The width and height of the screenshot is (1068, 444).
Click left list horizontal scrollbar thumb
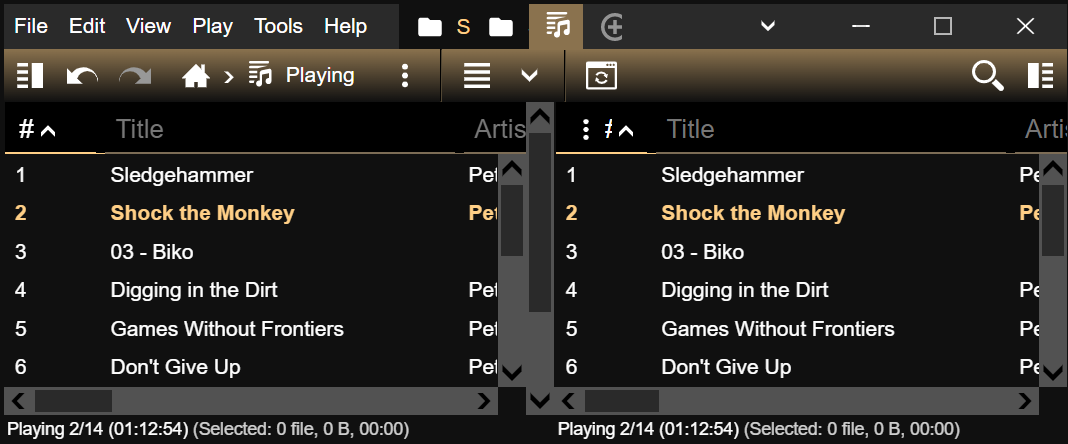73,401
